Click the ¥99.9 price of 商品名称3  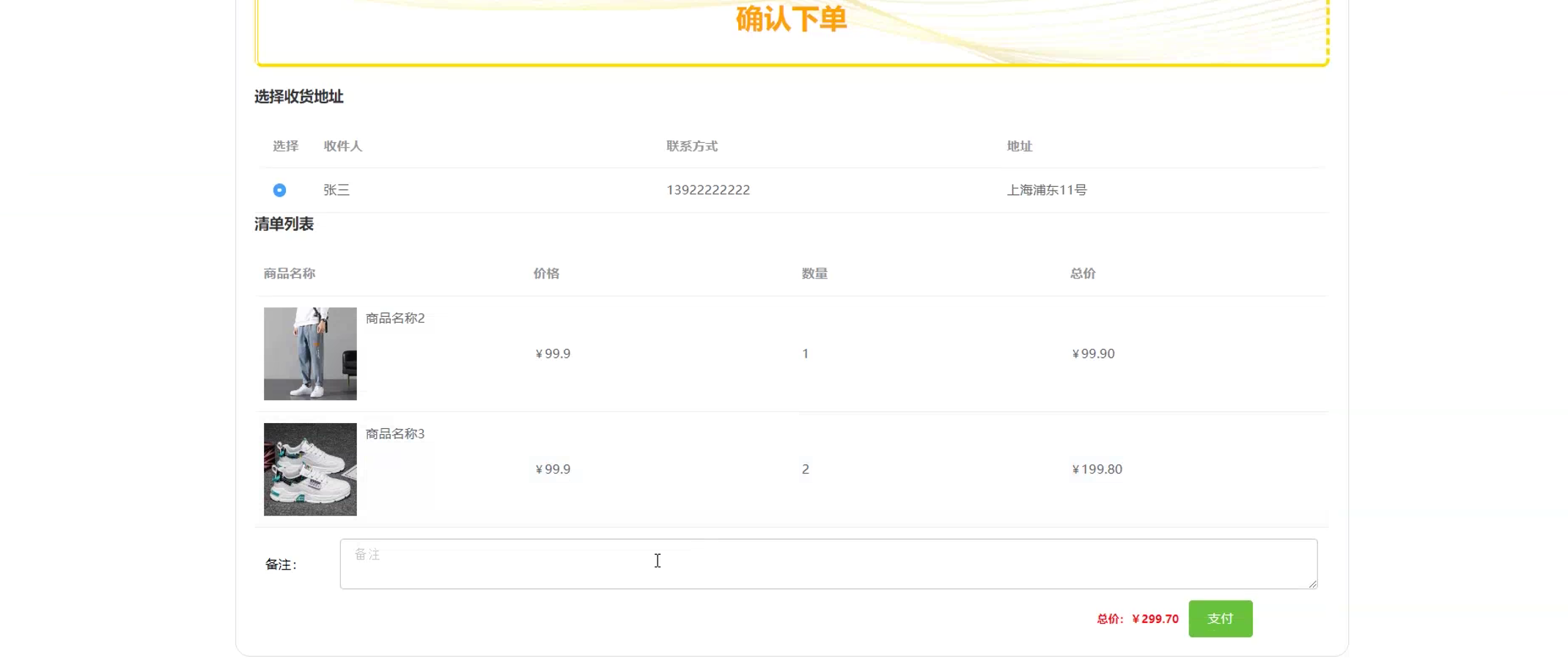[553, 469]
